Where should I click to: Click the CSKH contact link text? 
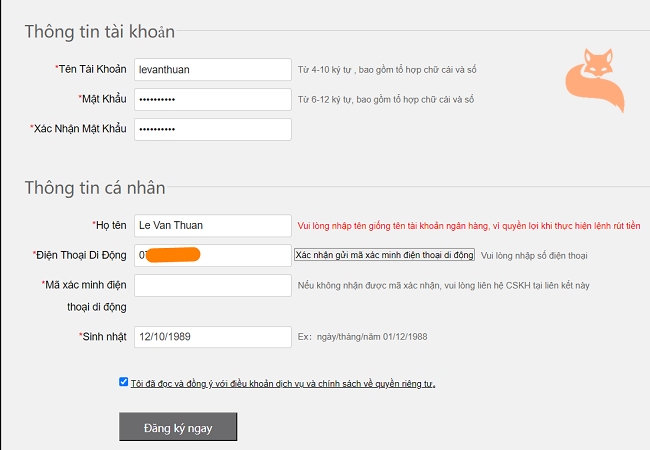click(x=444, y=285)
